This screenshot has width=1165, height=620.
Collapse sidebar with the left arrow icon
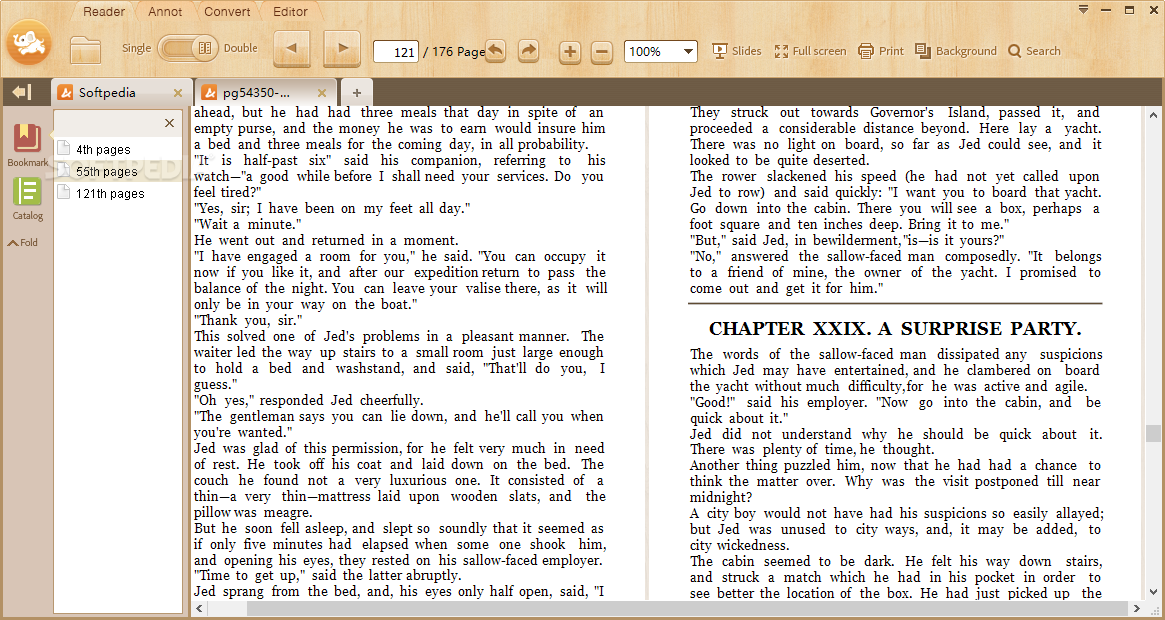22,92
